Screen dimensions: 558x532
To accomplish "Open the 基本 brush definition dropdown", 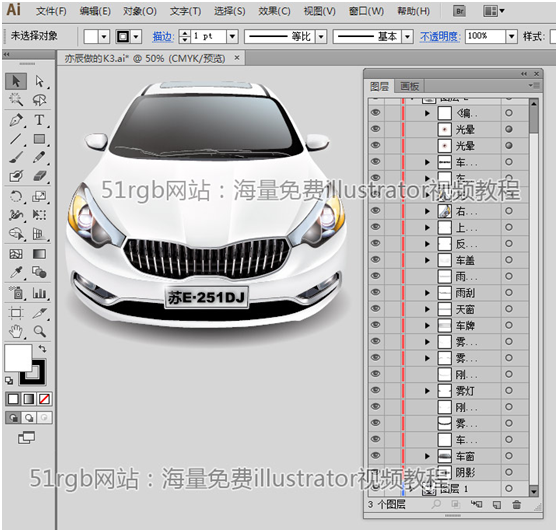I will pyautogui.click(x=407, y=36).
